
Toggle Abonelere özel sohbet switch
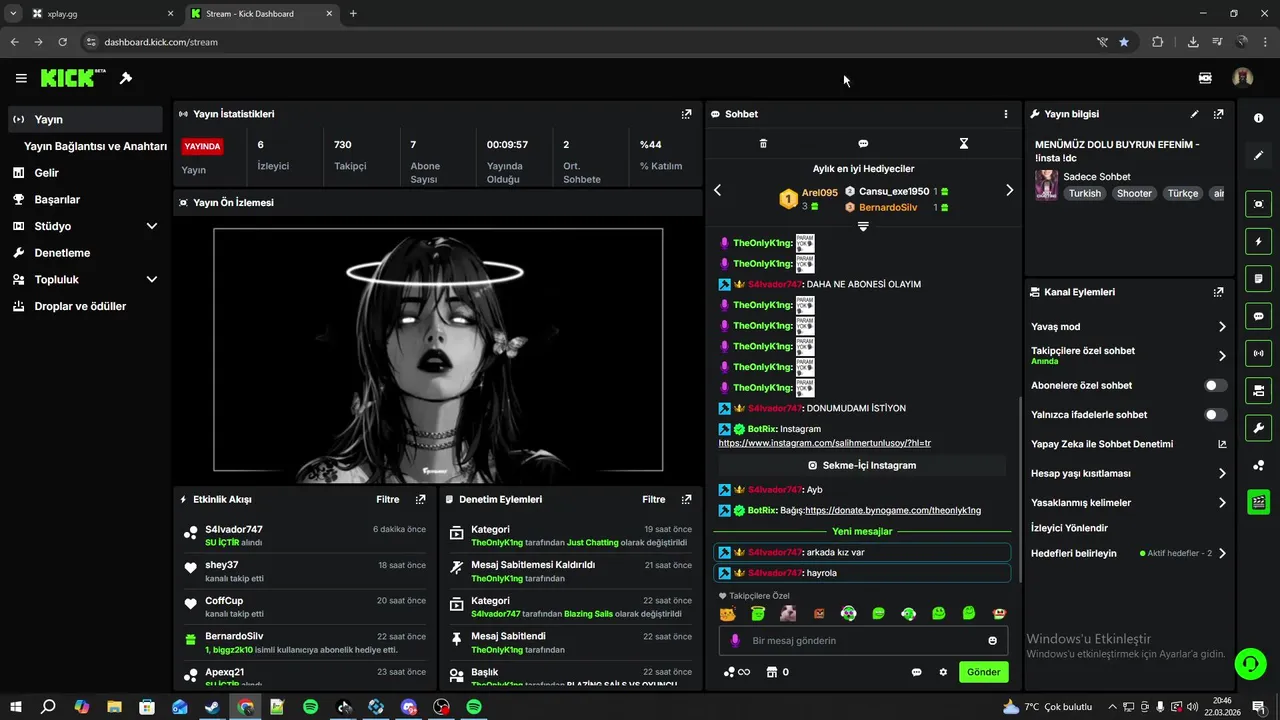(1215, 385)
